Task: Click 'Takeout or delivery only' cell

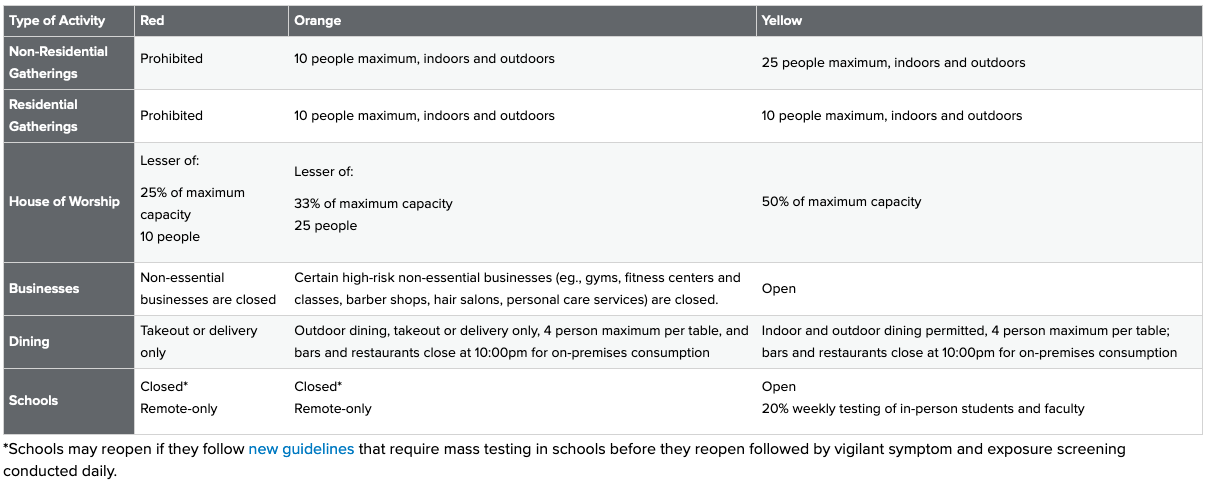Action: 198,341
